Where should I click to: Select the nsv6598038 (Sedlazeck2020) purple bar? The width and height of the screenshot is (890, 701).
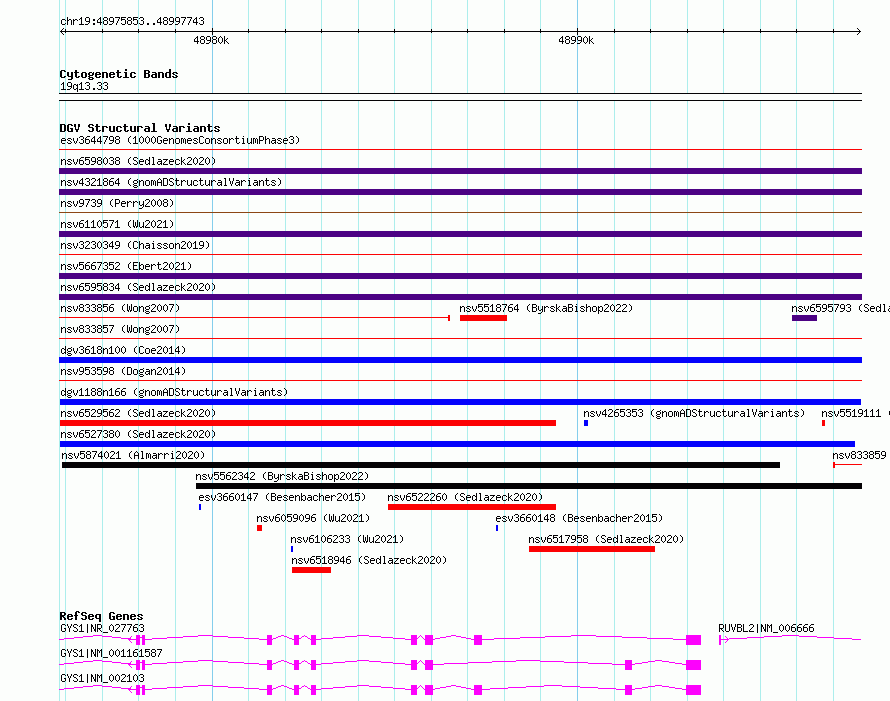point(460,171)
